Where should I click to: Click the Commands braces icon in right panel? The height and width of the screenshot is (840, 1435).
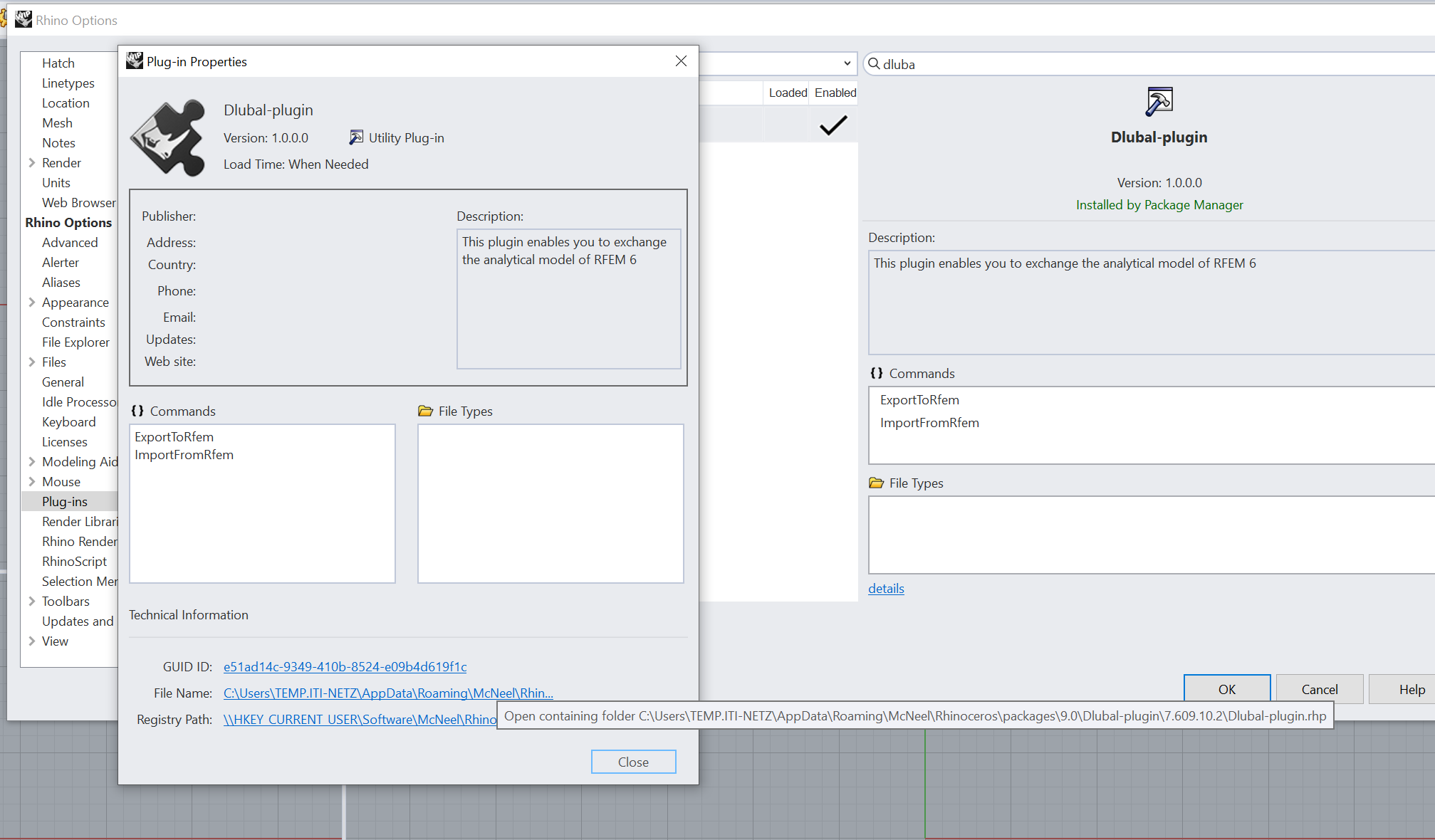877,373
